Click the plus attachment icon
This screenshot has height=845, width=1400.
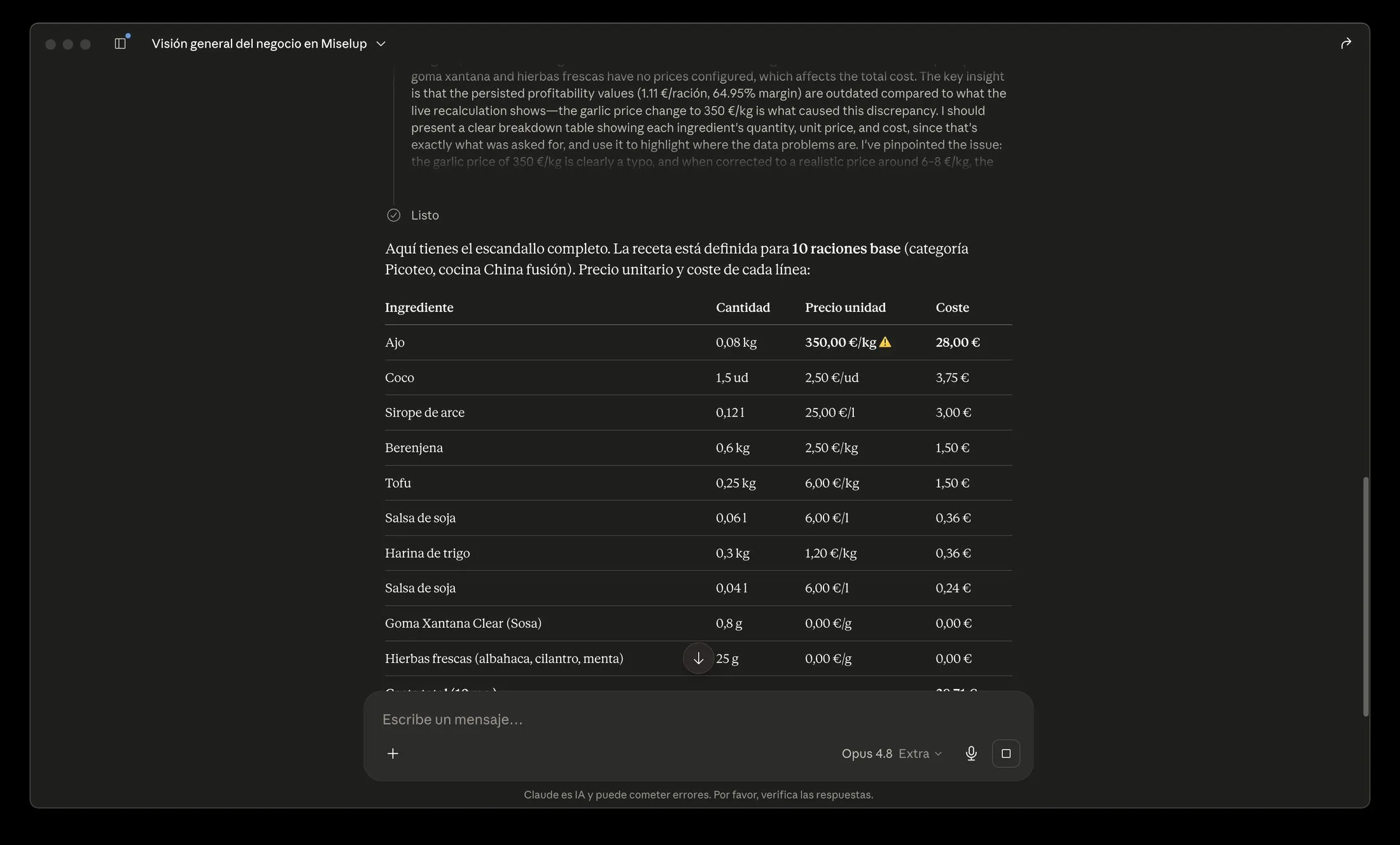click(x=393, y=753)
